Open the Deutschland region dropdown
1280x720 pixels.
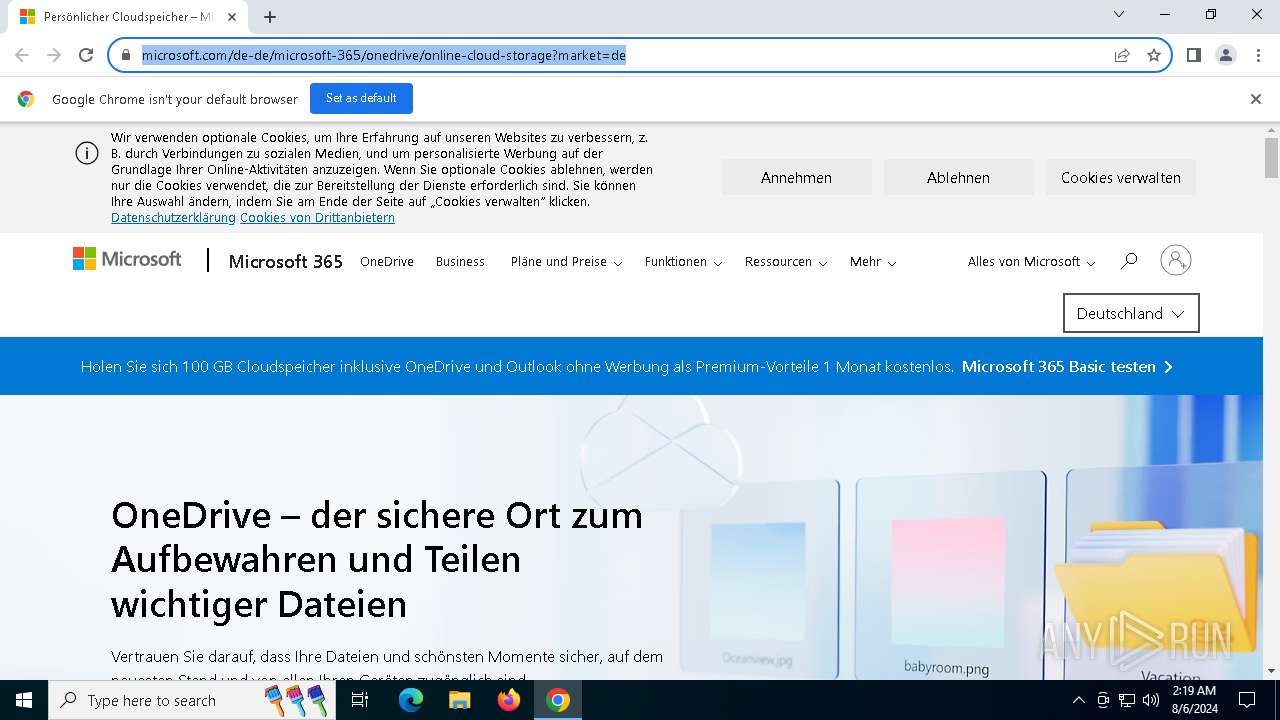coord(1131,313)
